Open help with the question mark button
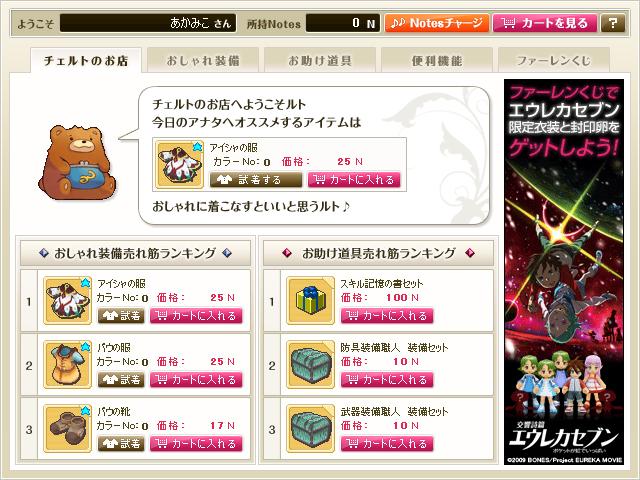This screenshot has height=480, width=640. (613, 23)
